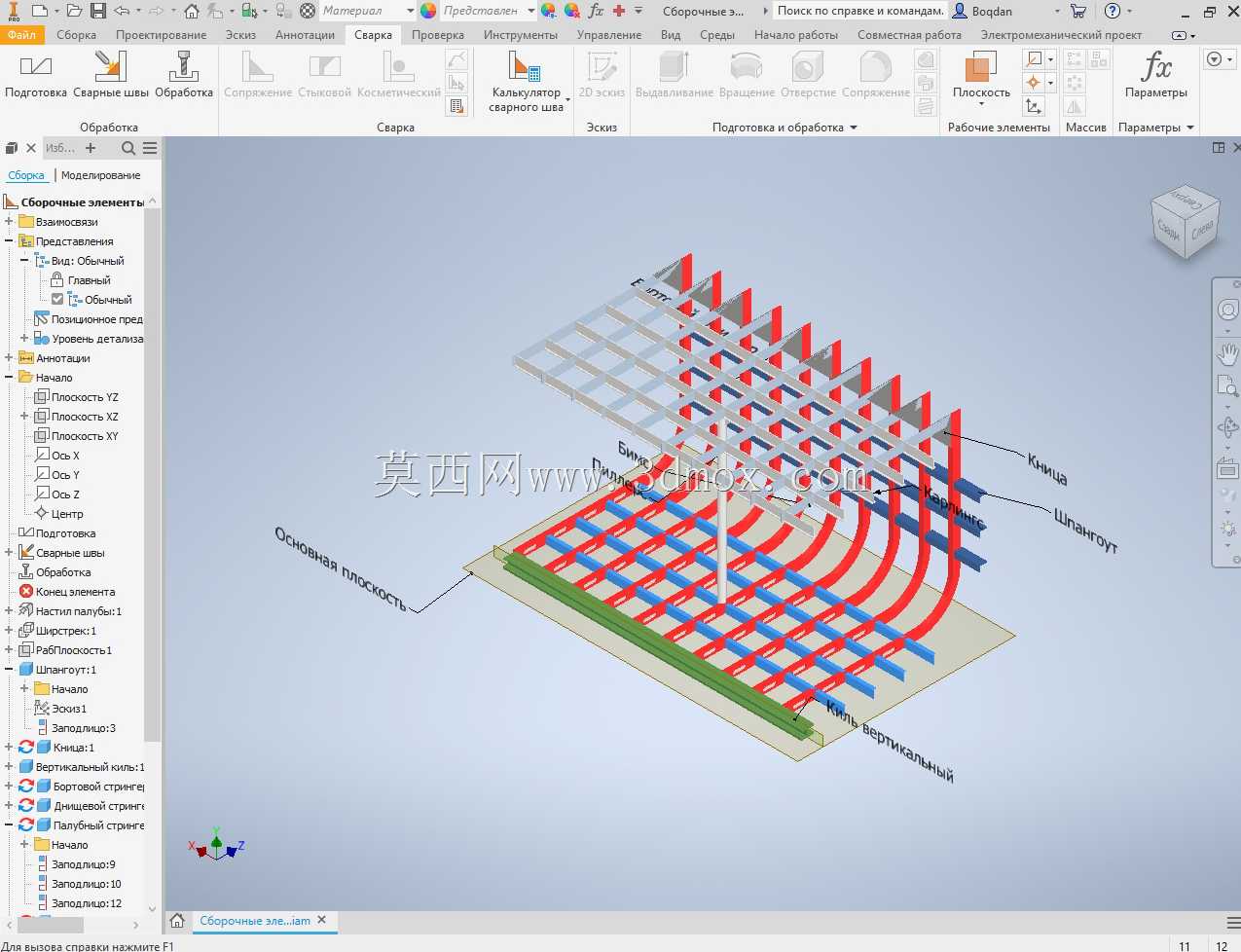Open Калькулятор сварного шва tool
Viewport: 1241px width, 952px height.
pos(526,83)
